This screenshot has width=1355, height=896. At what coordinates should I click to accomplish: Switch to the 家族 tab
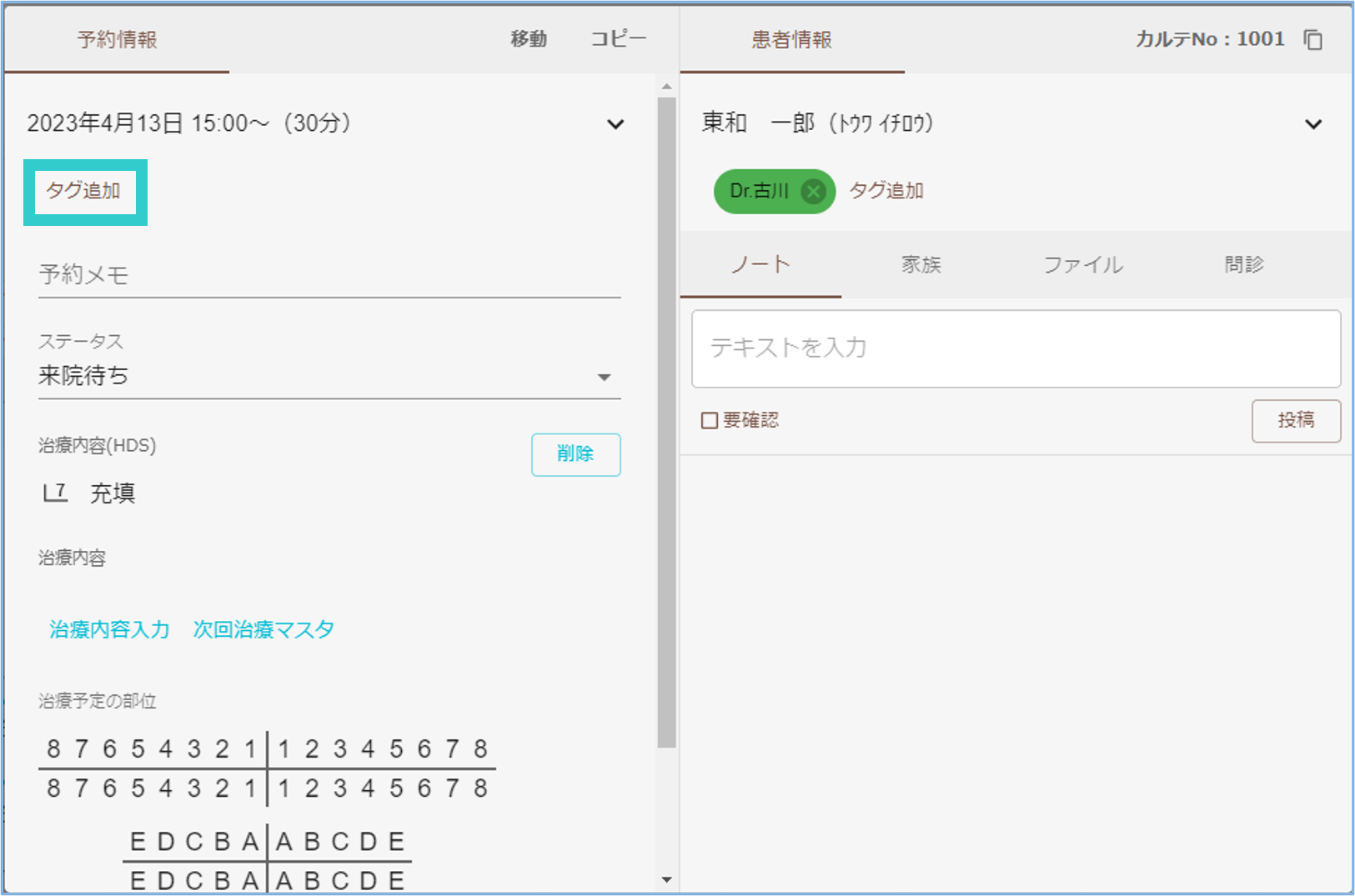tap(921, 265)
